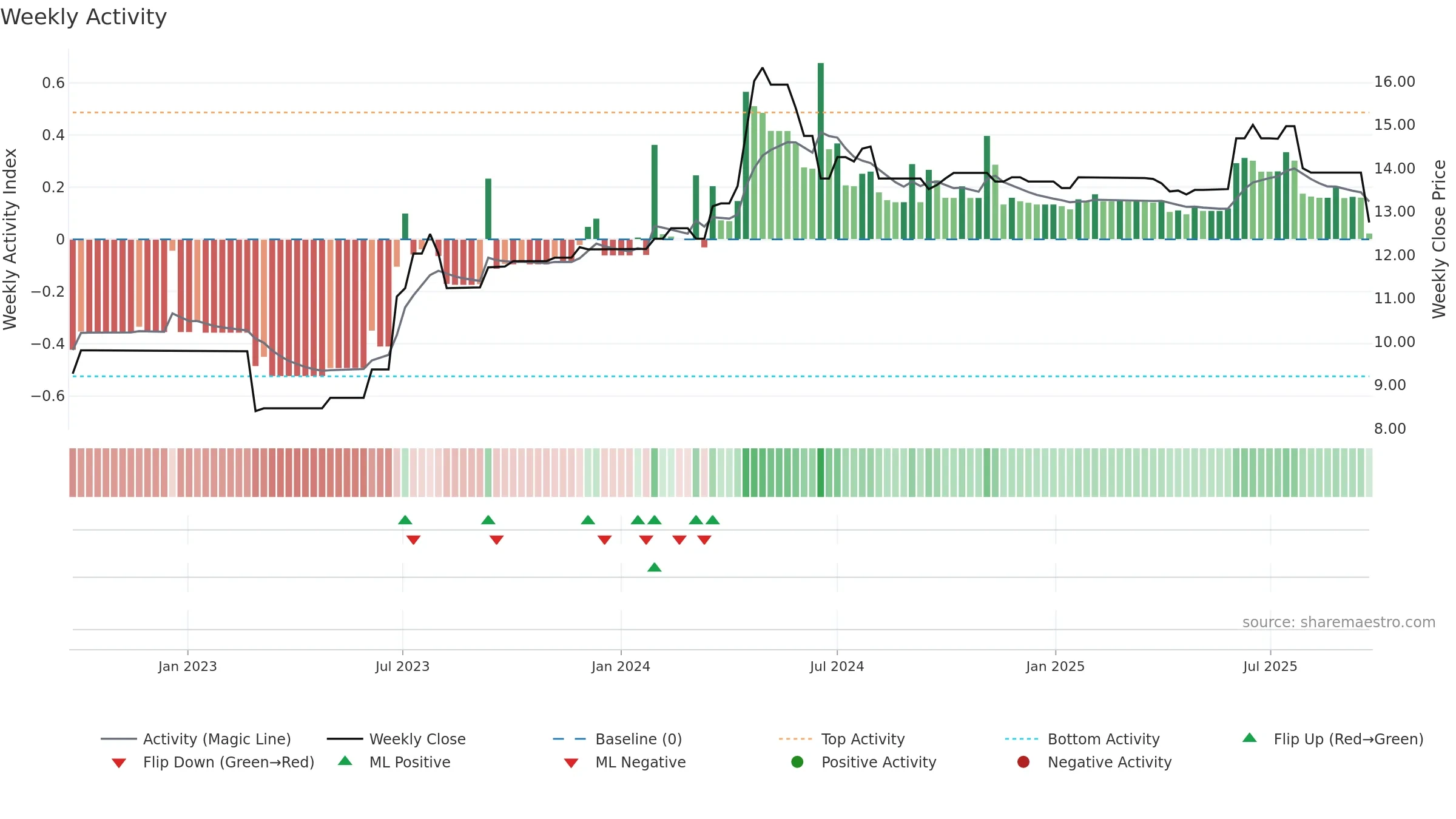Toggle the Weekly Close legend entry
Viewport: 1456px width, 819px height.
(396, 739)
